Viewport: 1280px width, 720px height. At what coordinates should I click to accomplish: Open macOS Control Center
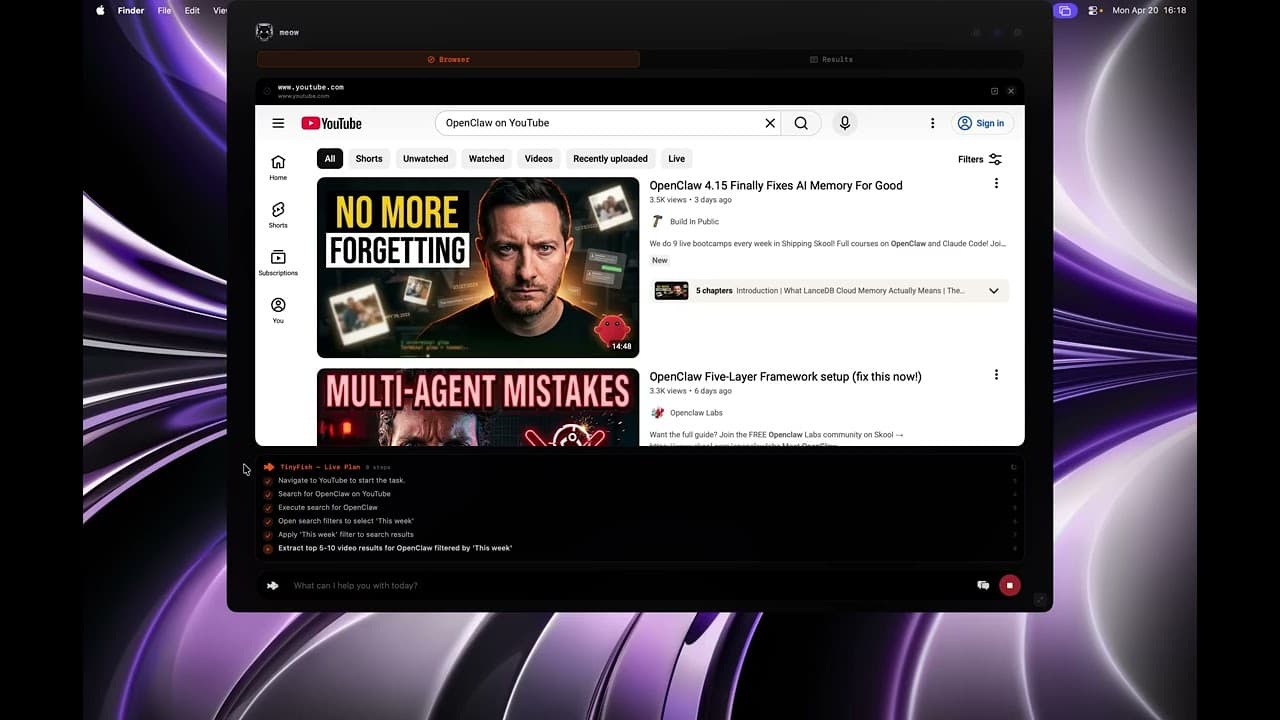point(1095,10)
